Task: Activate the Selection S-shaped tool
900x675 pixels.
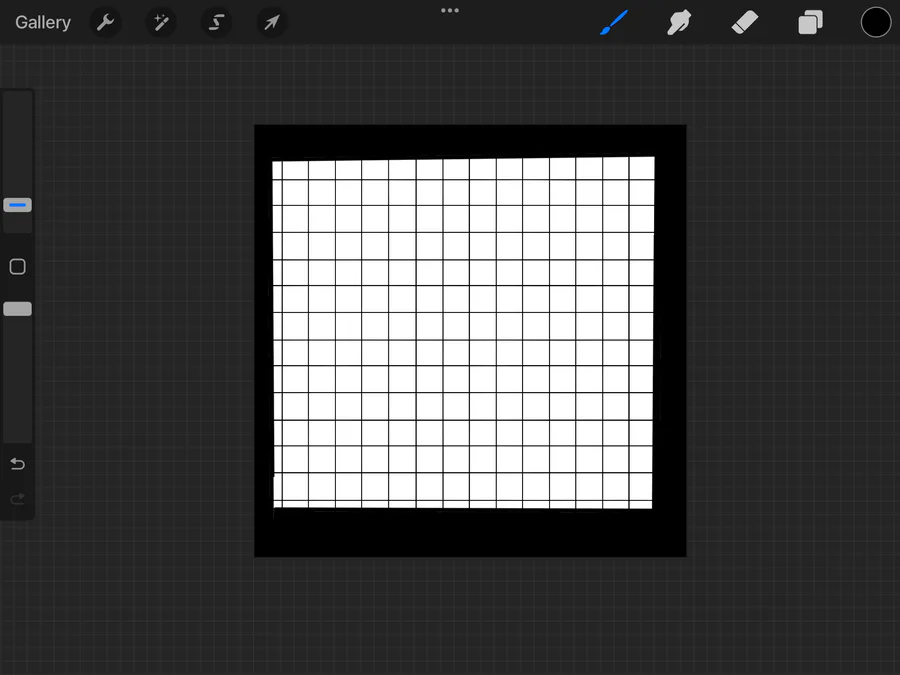Action: point(216,22)
